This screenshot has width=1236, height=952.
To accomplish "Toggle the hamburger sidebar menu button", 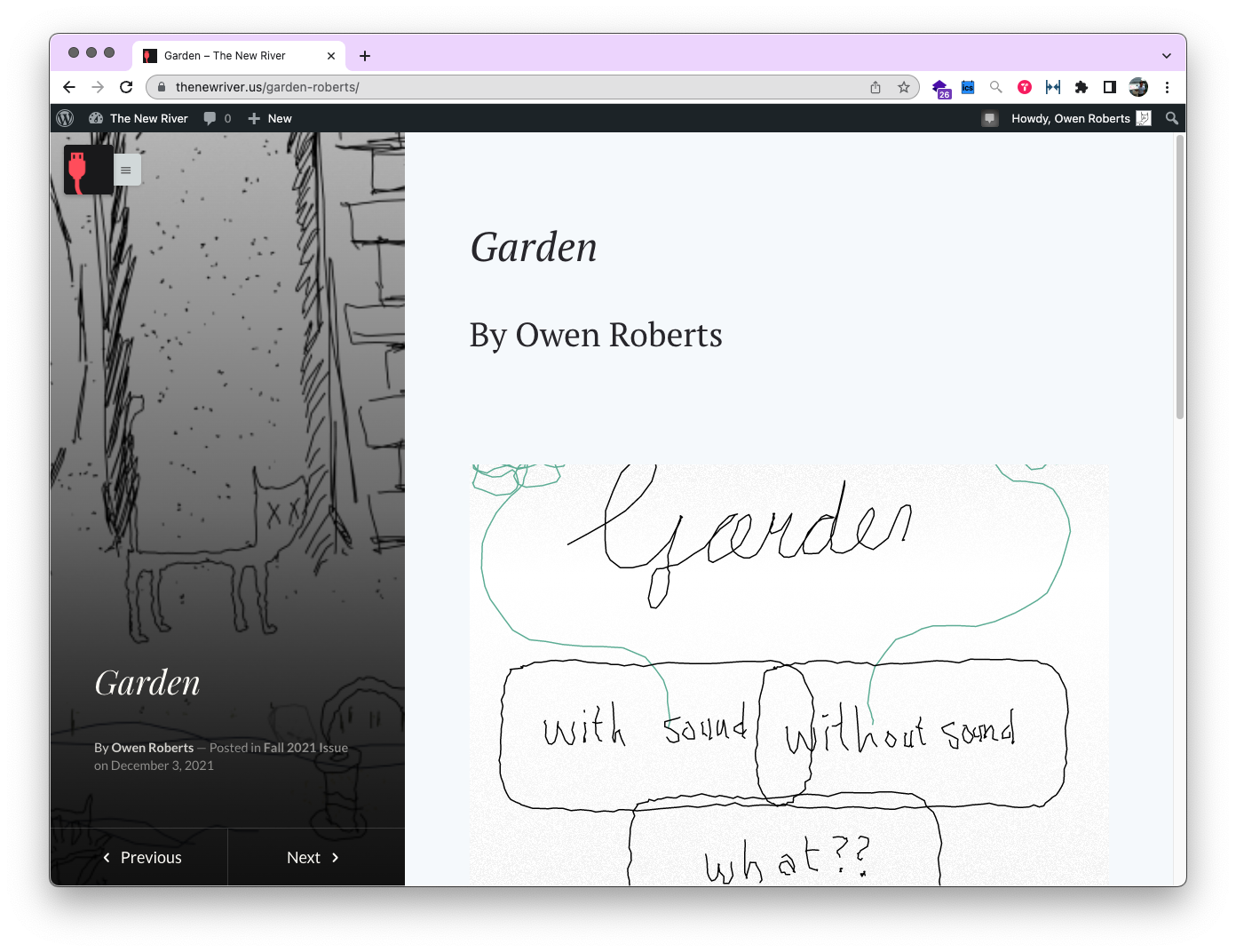I will [x=126, y=170].
